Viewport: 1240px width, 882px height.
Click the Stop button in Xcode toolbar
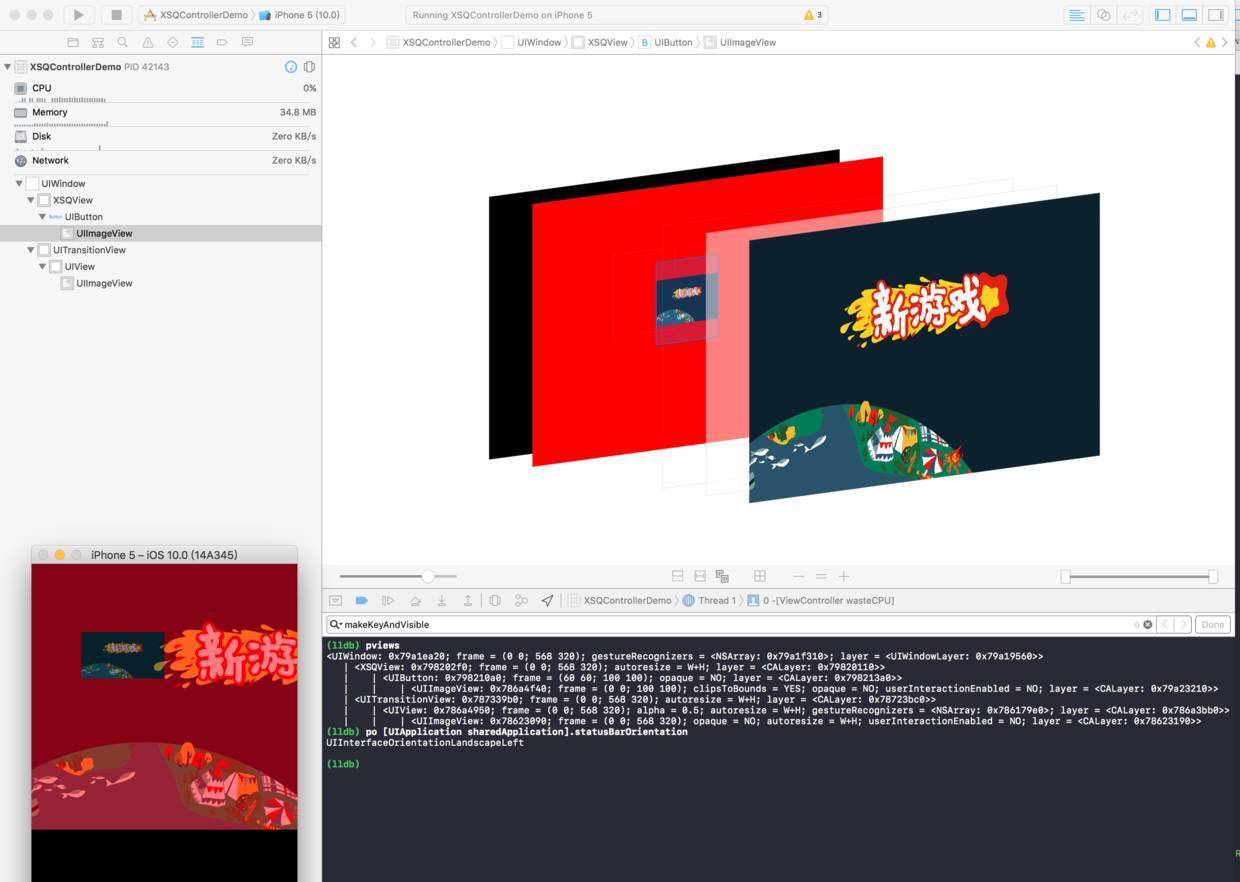(x=116, y=15)
